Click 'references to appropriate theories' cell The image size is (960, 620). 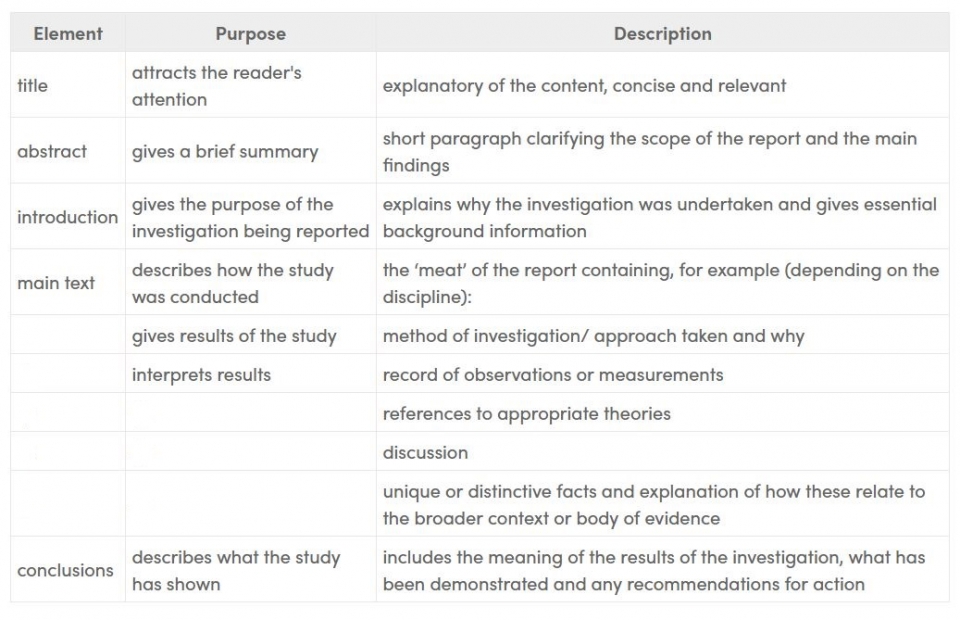[x=662, y=413]
